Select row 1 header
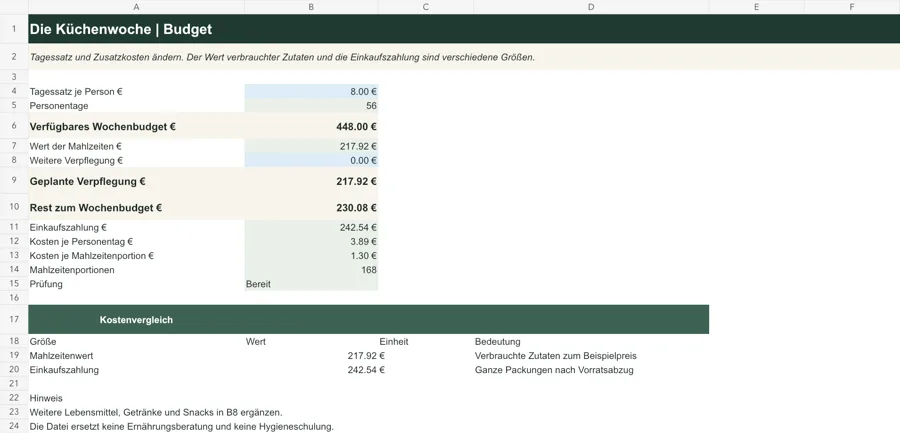Viewport: 900px width, 433px height. [x=14, y=29]
